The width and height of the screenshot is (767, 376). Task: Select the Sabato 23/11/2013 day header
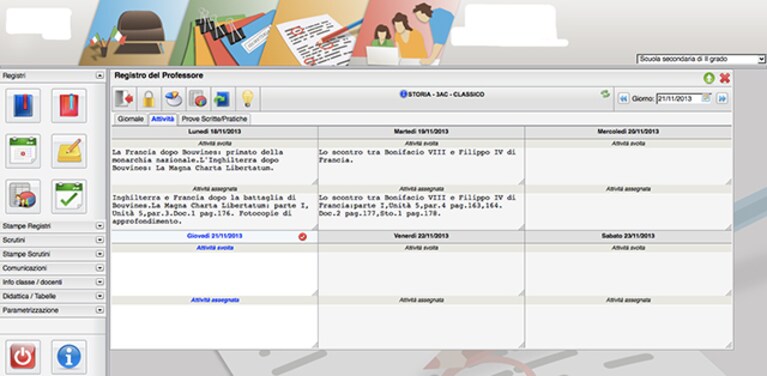coord(628,236)
